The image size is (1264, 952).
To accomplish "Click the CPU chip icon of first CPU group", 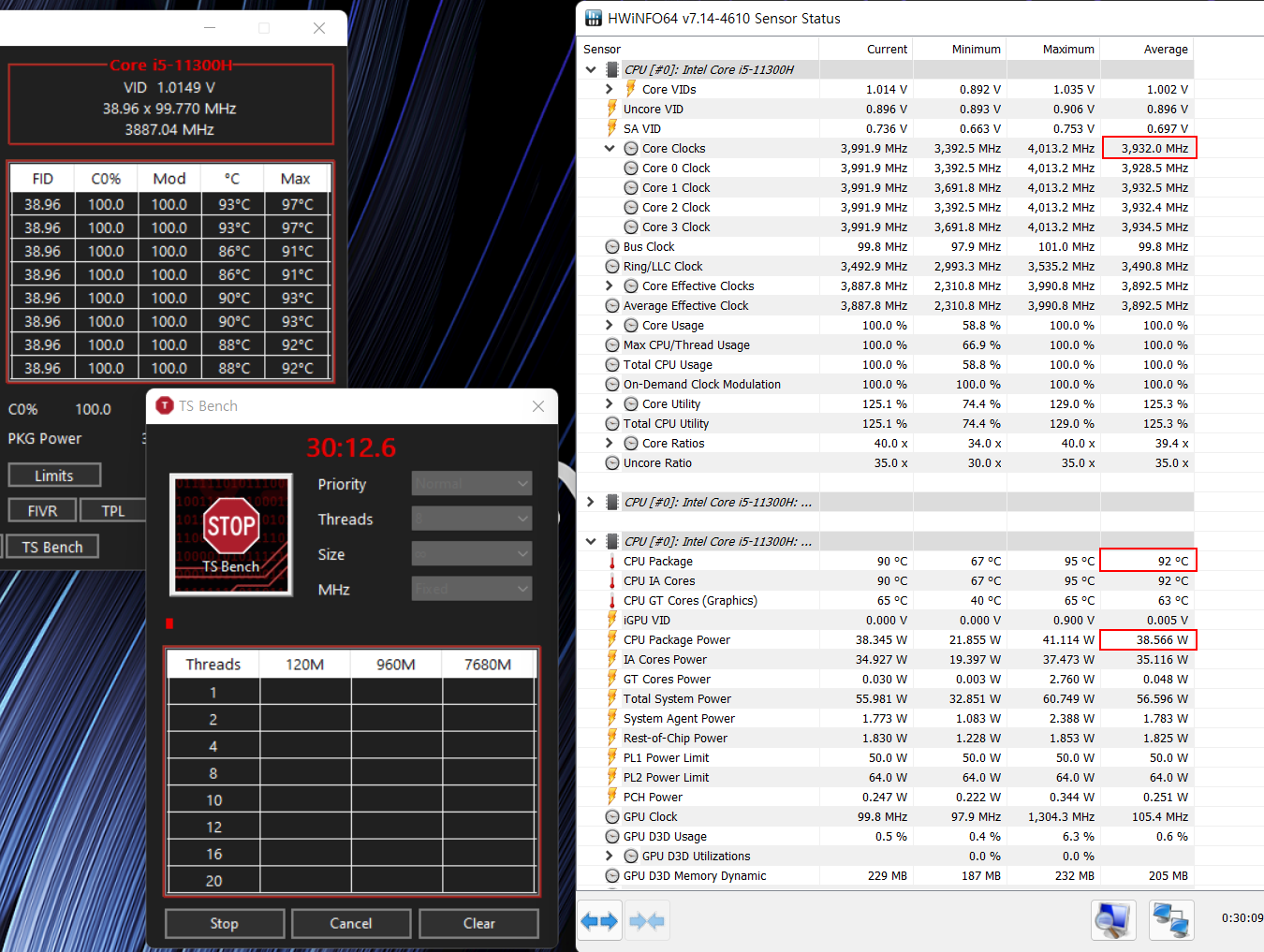I will point(612,69).
